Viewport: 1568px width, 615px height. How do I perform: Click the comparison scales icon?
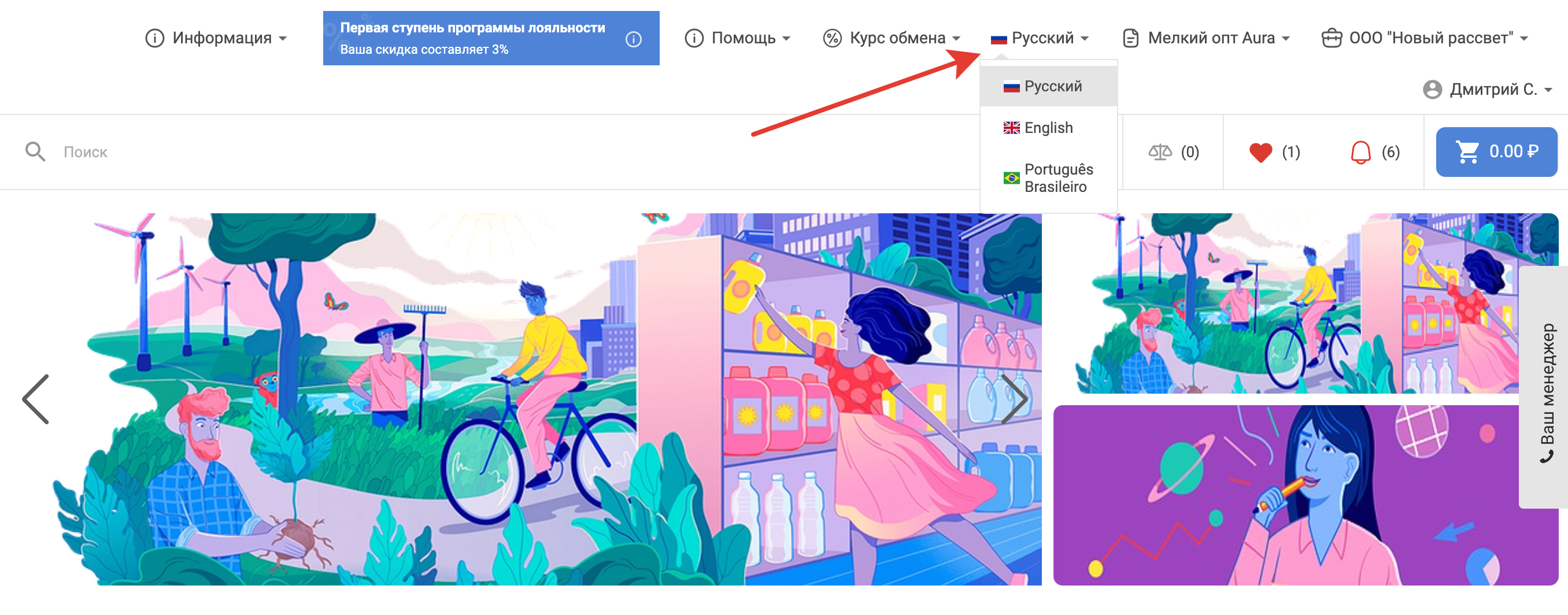tap(1160, 151)
